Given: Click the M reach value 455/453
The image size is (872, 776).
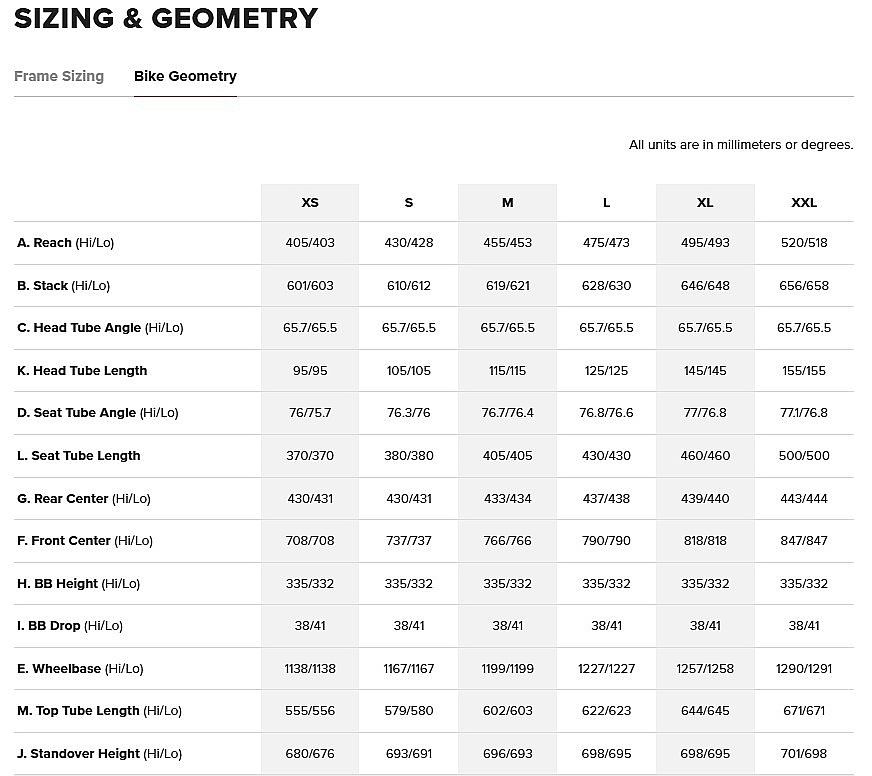Looking at the screenshot, I should [x=507, y=243].
